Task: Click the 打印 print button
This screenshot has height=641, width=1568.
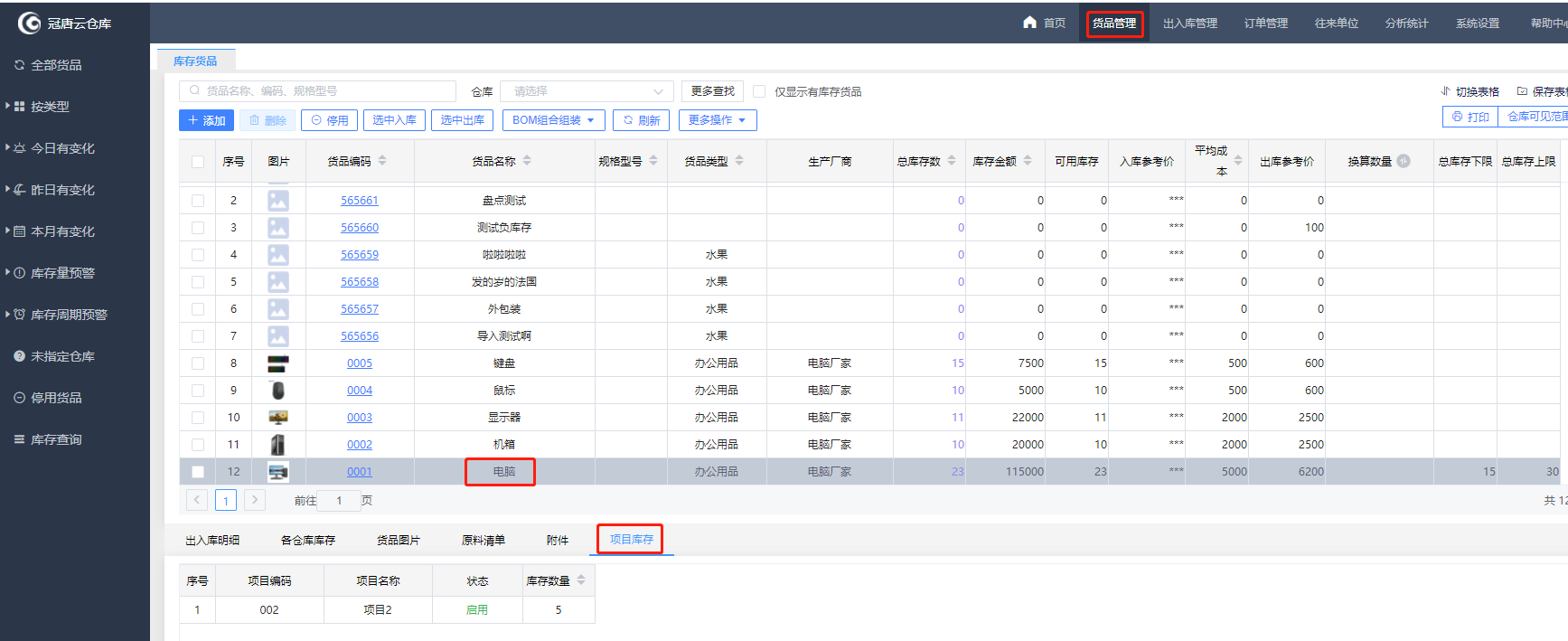Action: coord(1470,117)
